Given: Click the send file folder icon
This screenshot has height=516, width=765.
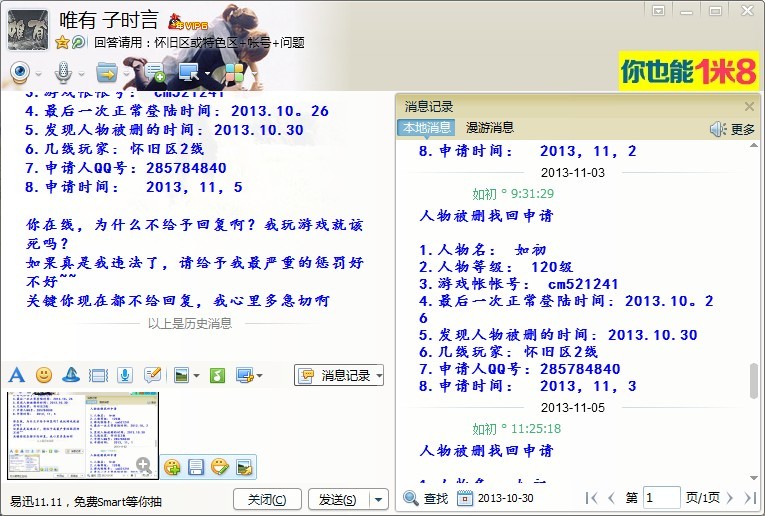Looking at the screenshot, I should click(106, 72).
